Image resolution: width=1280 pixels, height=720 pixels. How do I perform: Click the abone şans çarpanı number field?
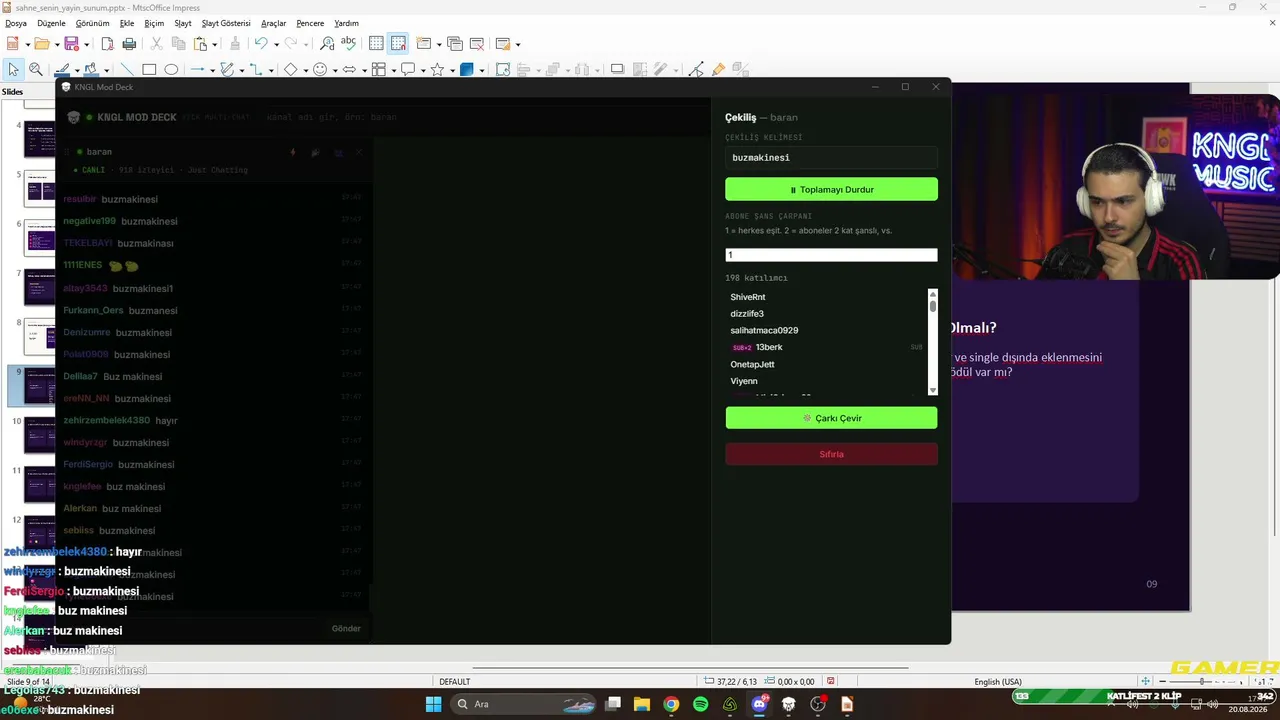pos(831,255)
